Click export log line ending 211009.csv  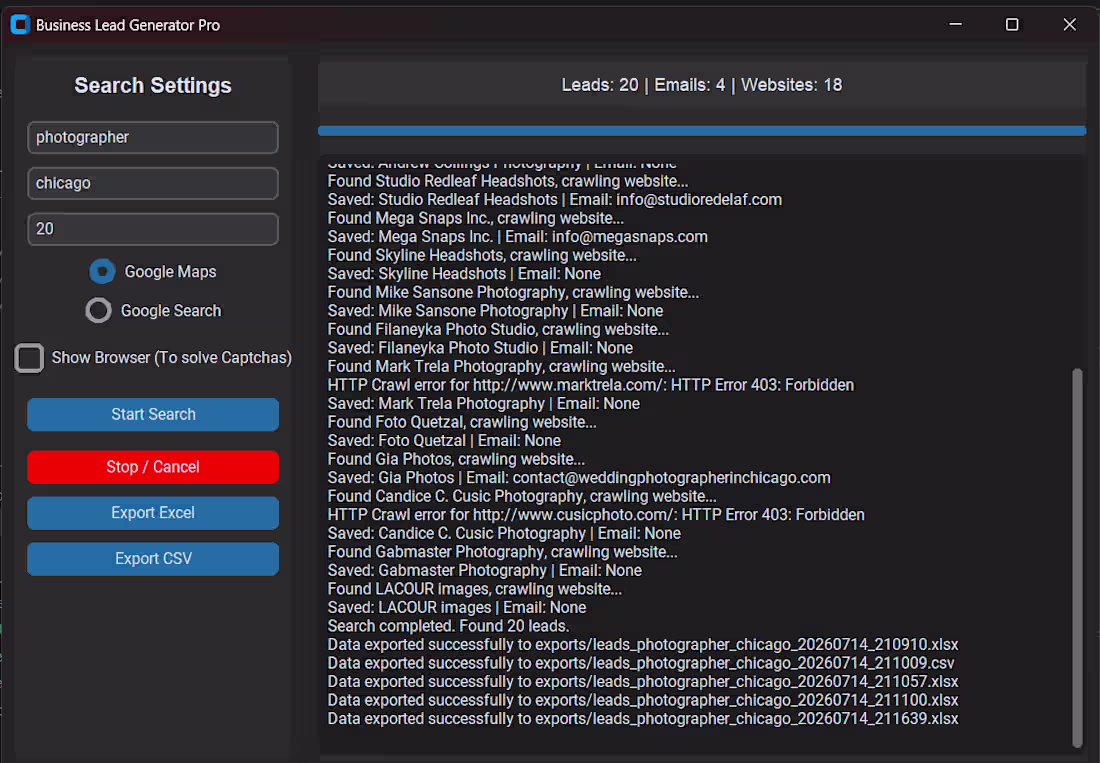click(640, 663)
